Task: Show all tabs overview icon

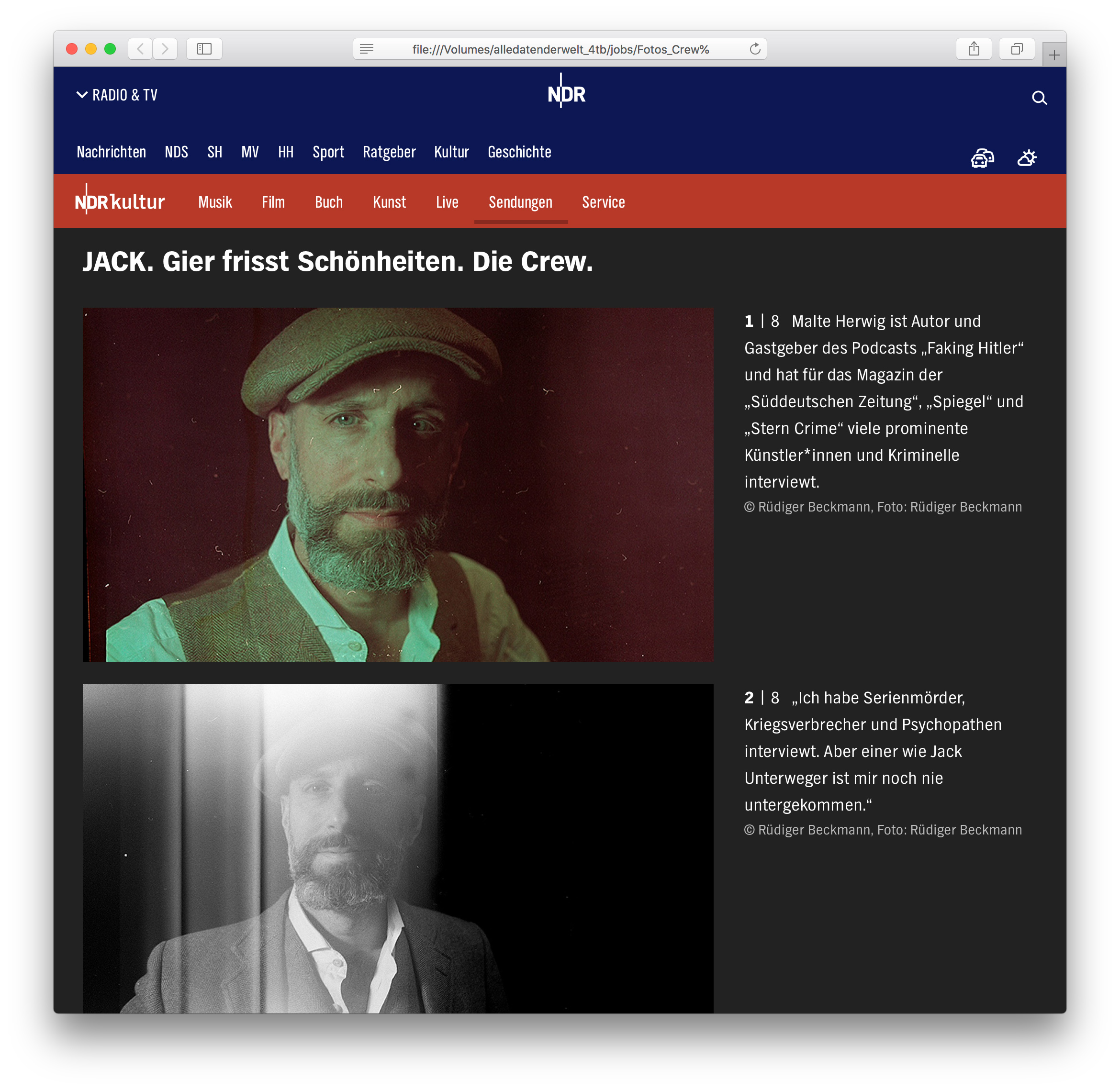Action: (1016, 49)
